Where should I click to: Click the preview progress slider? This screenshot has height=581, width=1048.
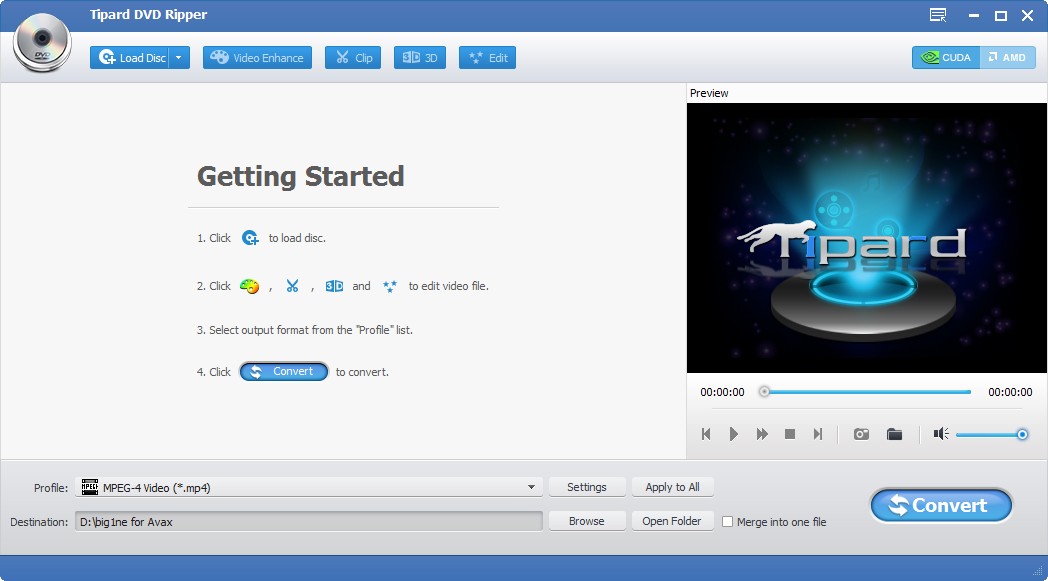(x=865, y=392)
